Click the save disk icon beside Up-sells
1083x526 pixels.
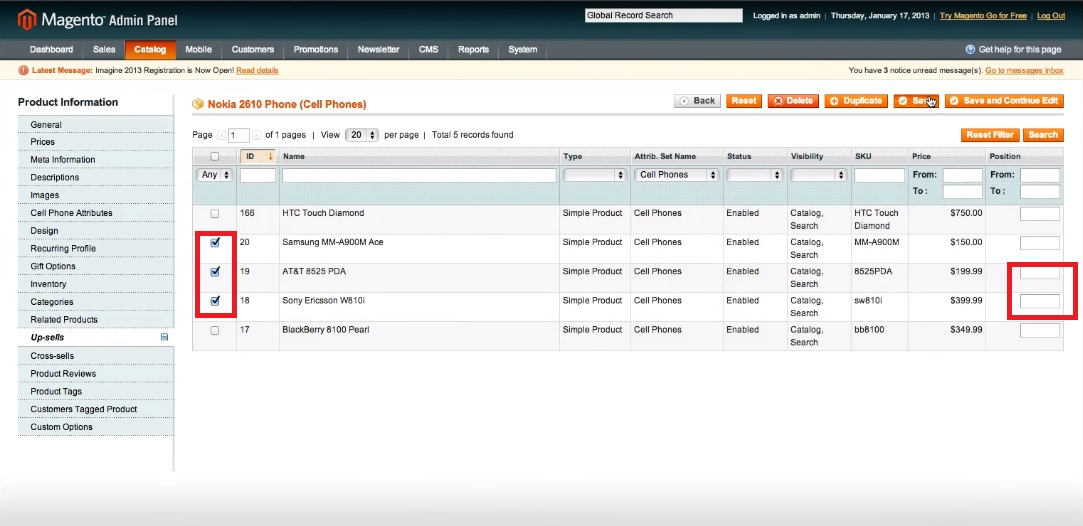pos(164,337)
